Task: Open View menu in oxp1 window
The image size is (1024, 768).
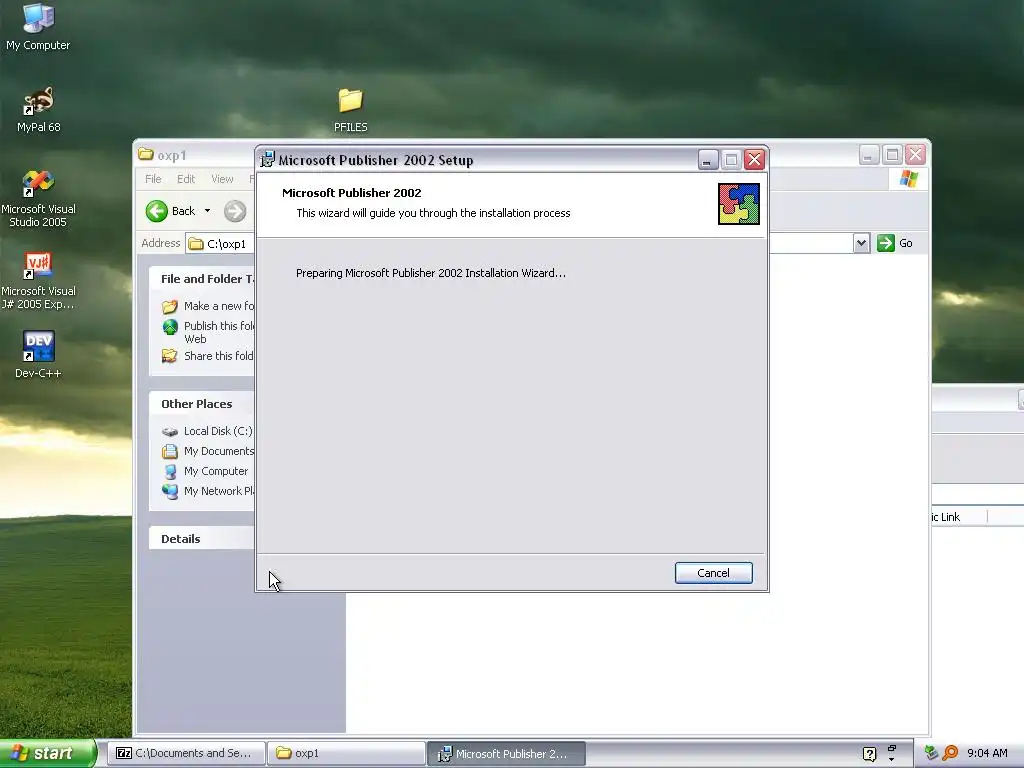Action: [222, 179]
